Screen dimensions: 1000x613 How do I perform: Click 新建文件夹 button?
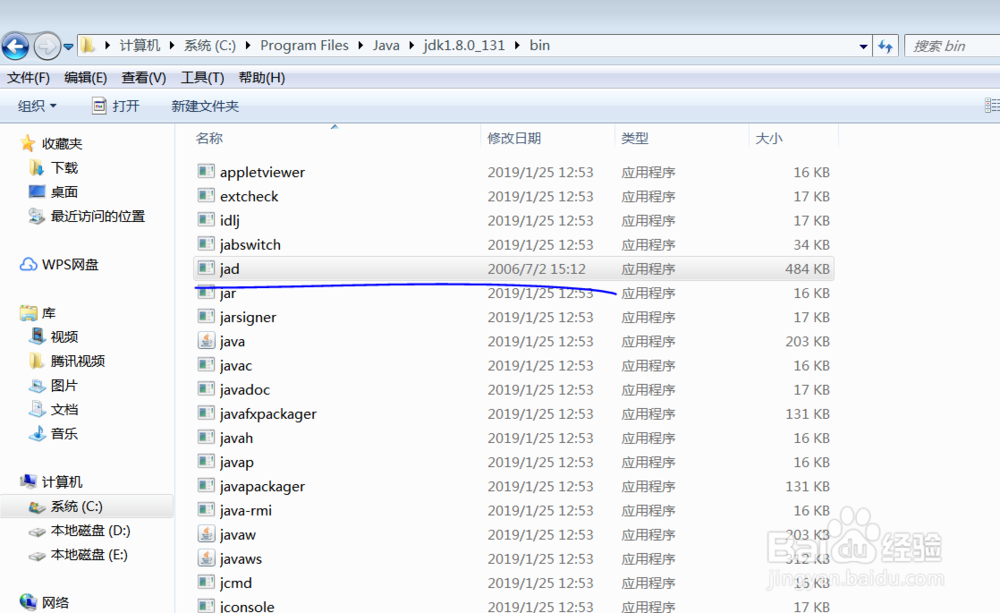[x=205, y=106]
